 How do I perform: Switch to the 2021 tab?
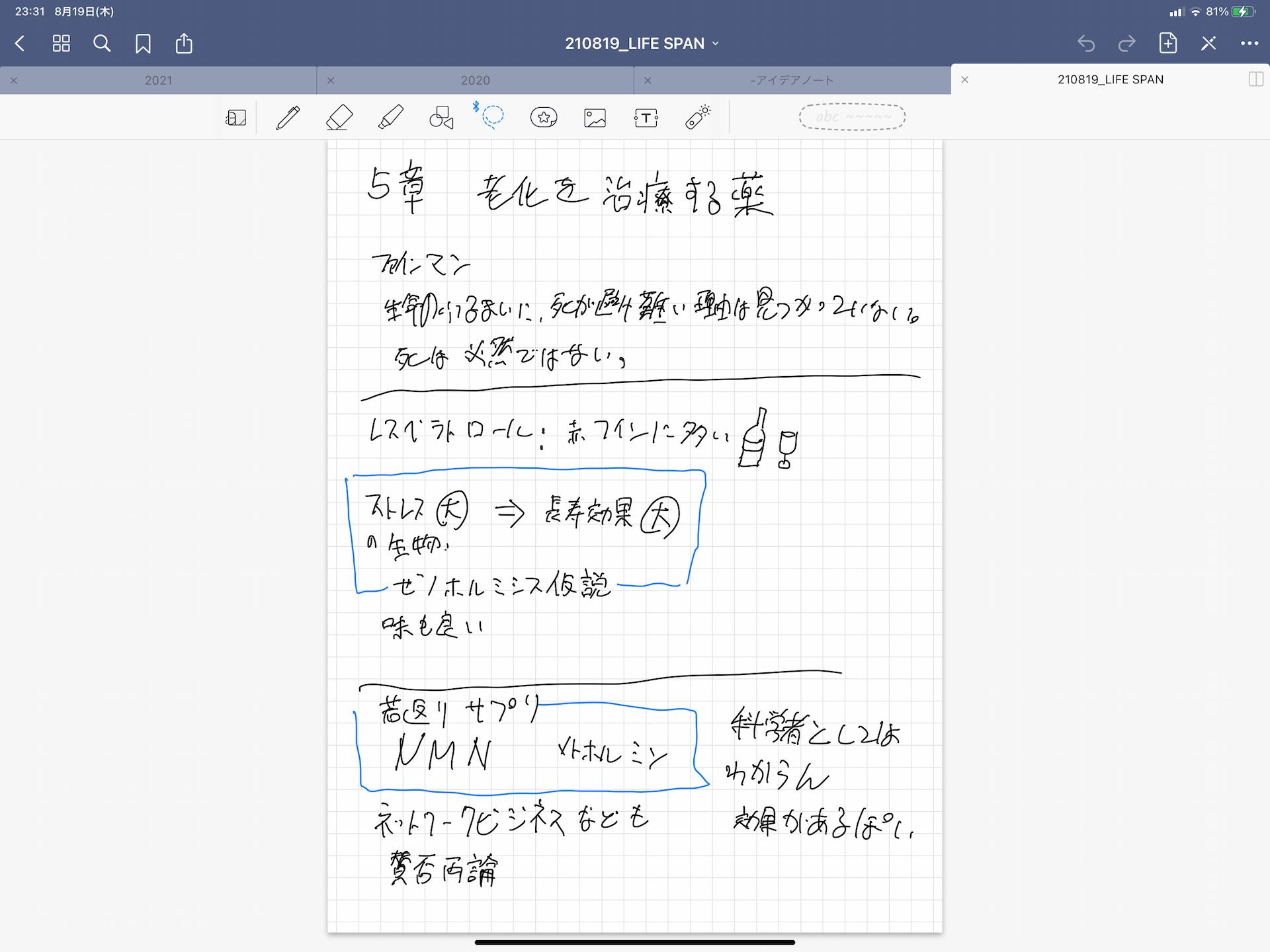158,80
